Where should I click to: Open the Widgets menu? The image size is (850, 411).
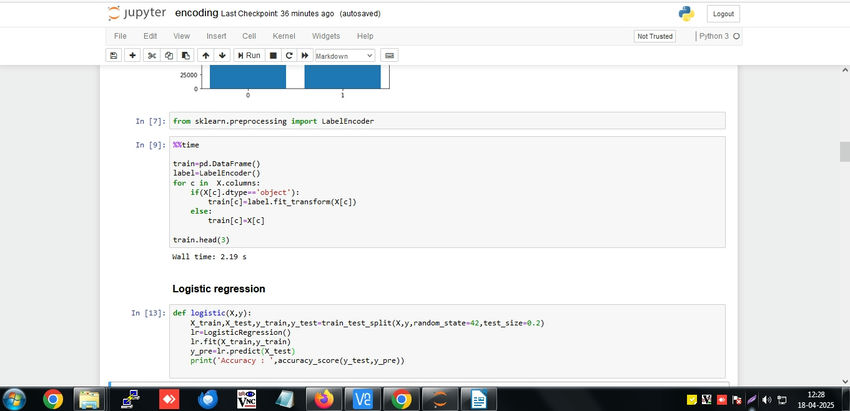[326, 36]
